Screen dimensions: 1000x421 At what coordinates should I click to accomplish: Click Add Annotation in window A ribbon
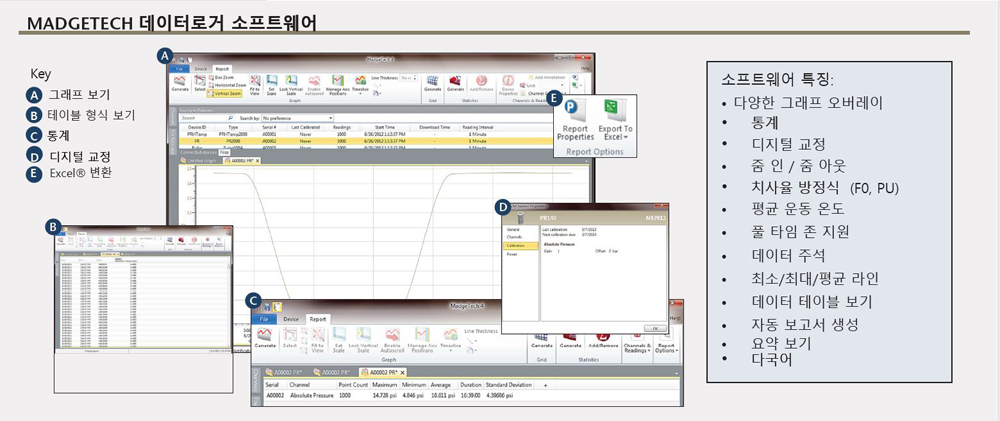tap(547, 77)
